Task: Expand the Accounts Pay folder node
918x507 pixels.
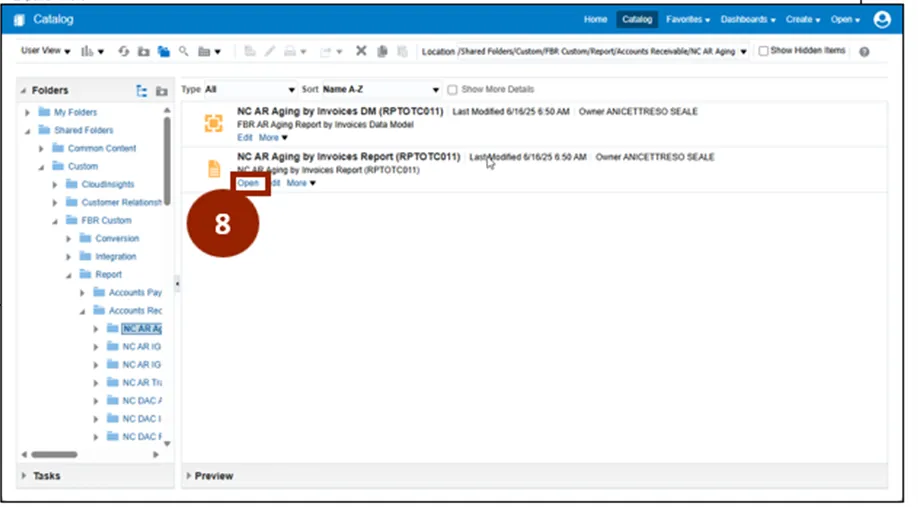Action: point(82,293)
